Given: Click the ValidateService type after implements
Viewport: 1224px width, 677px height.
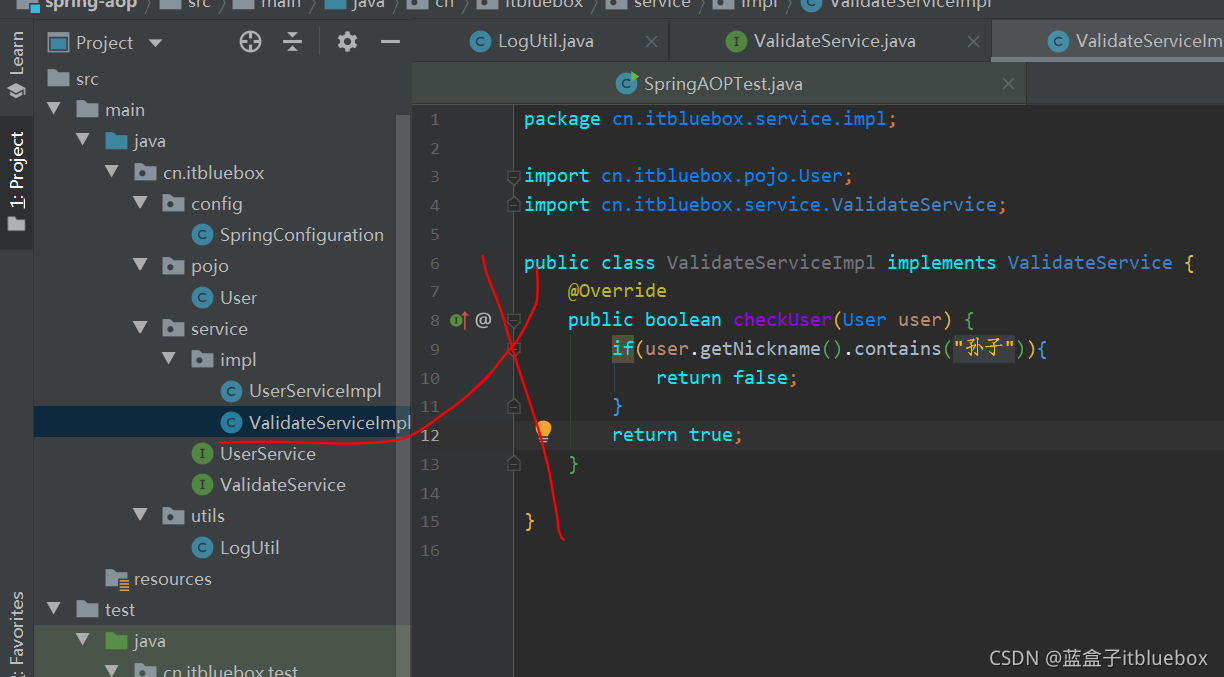Looking at the screenshot, I should pyautogui.click(x=1090, y=262).
